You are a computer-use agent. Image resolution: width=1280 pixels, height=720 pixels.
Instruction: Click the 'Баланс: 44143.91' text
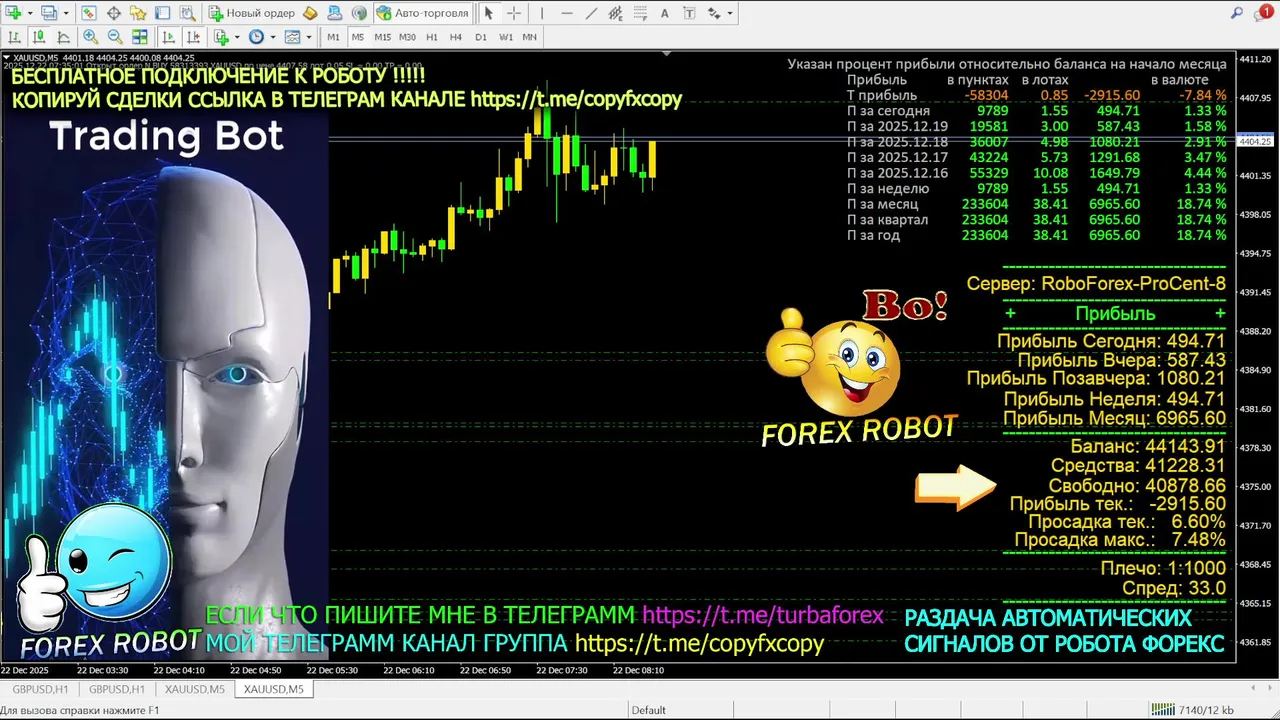coord(1148,446)
